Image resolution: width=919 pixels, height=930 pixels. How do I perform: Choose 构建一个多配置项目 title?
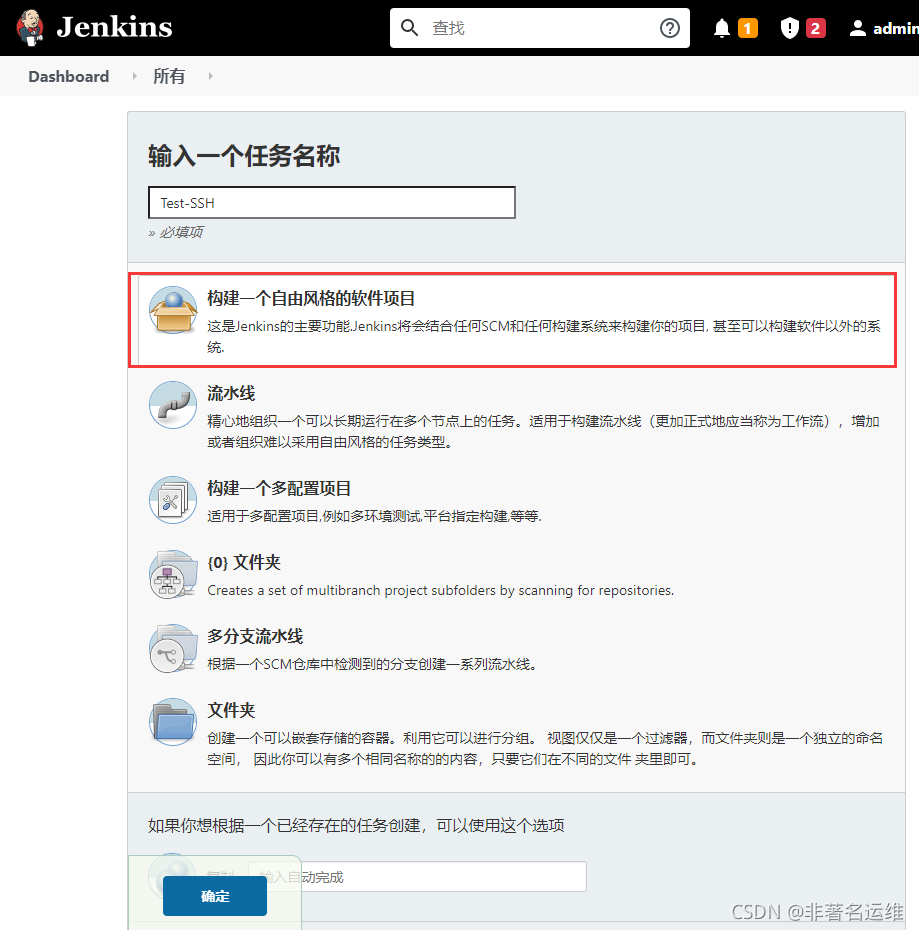point(279,488)
